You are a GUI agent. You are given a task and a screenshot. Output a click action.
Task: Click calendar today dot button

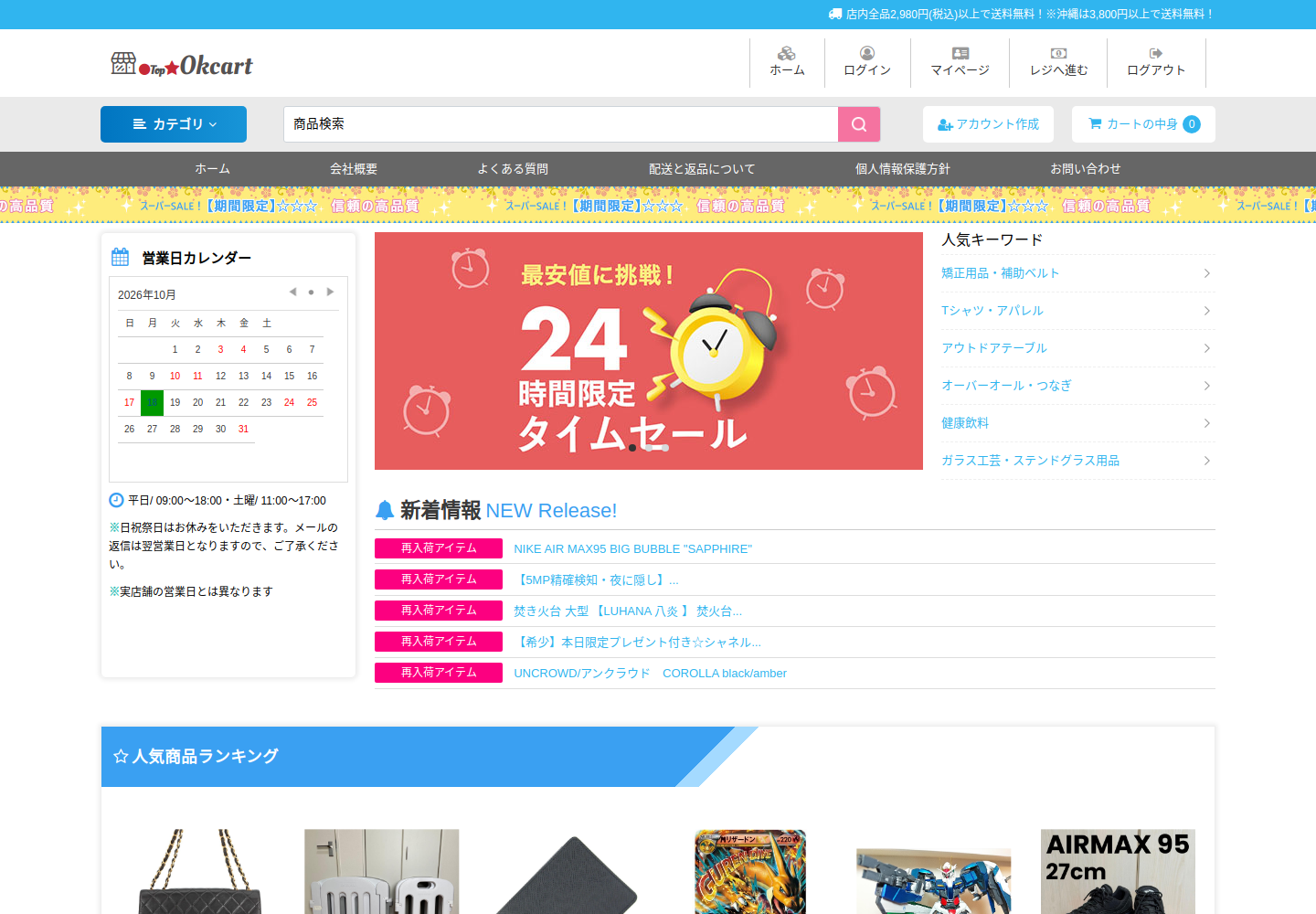point(311,292)
